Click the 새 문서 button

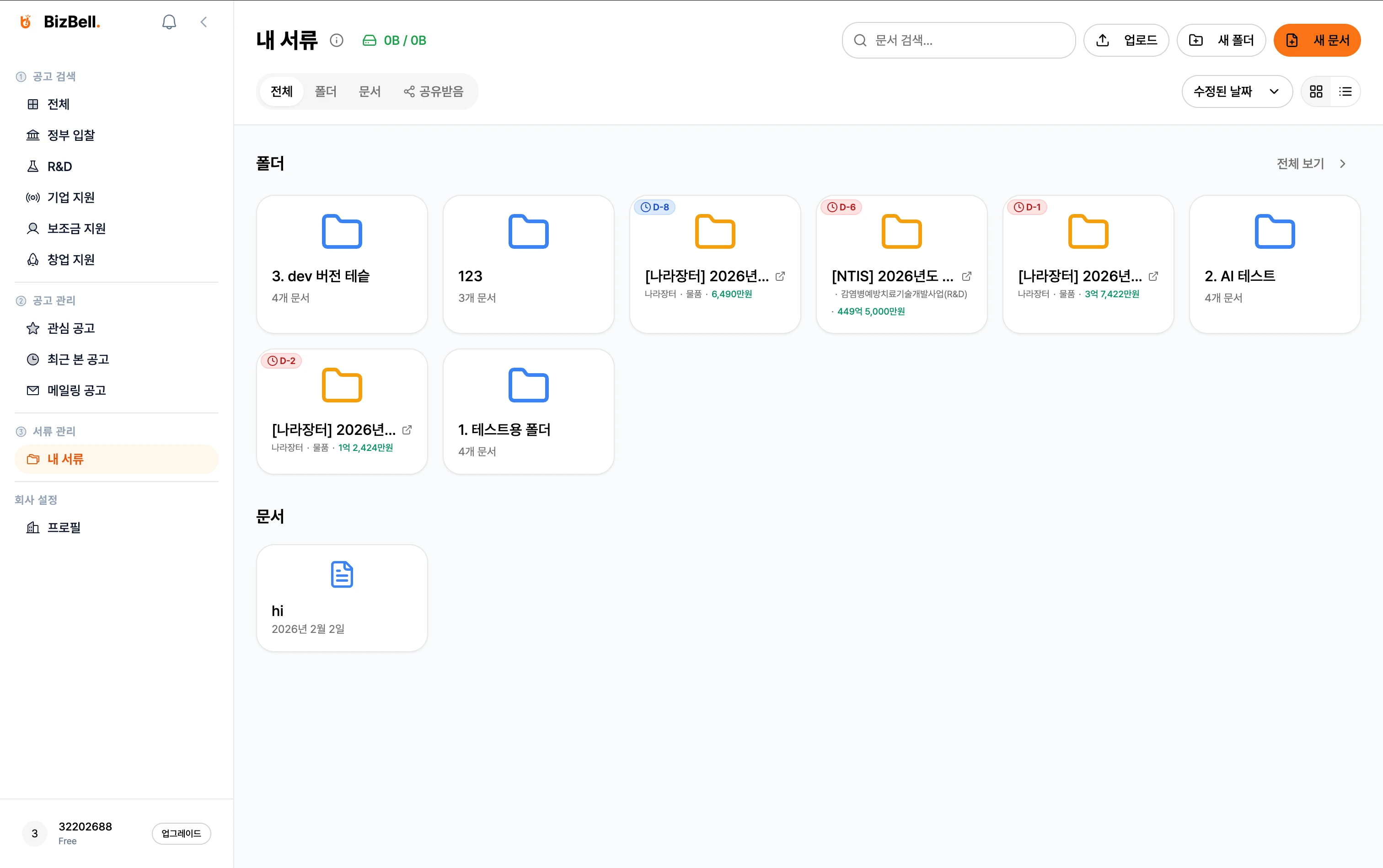pos(1317,40)
